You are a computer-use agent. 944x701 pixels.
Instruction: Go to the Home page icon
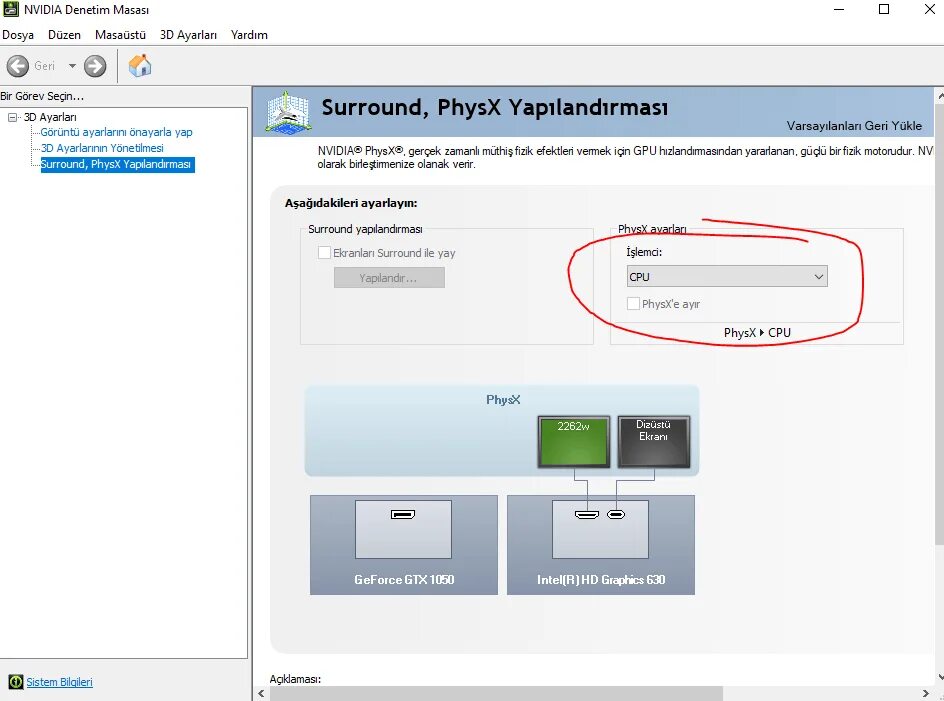[x=140, y=65]
